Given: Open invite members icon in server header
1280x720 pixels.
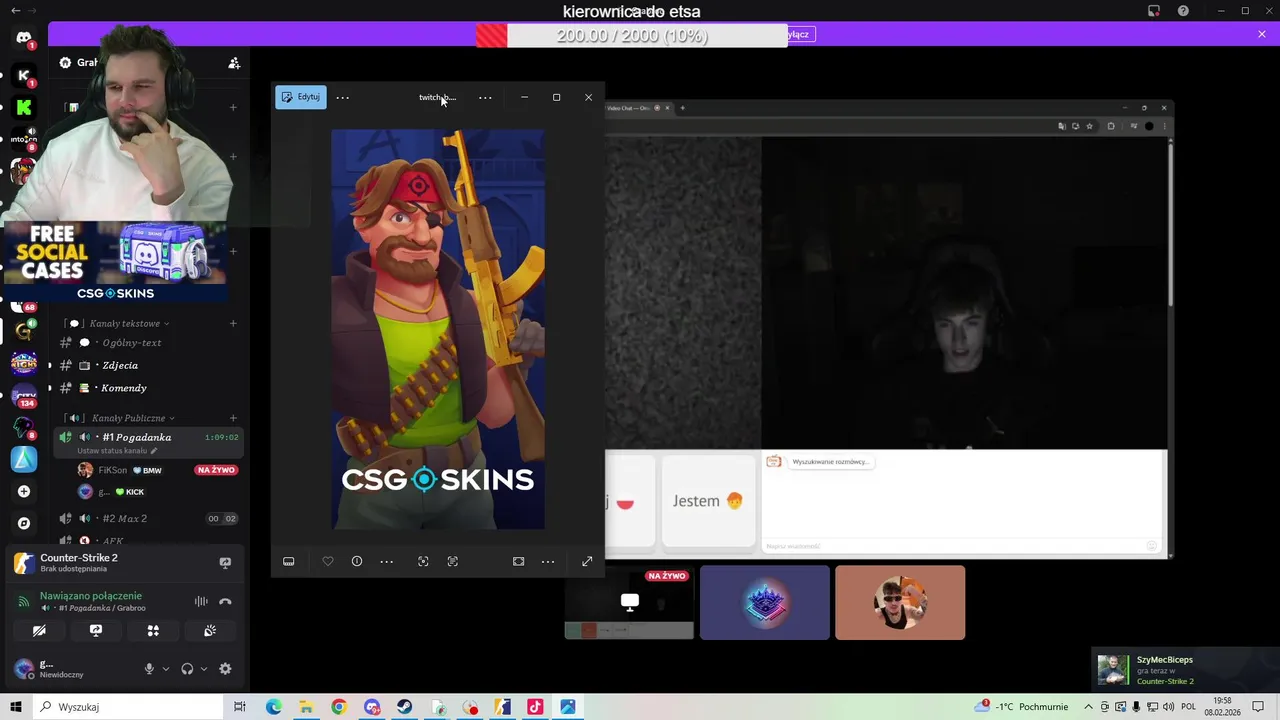Looking at the screenshot, I should tap(234, 63).
